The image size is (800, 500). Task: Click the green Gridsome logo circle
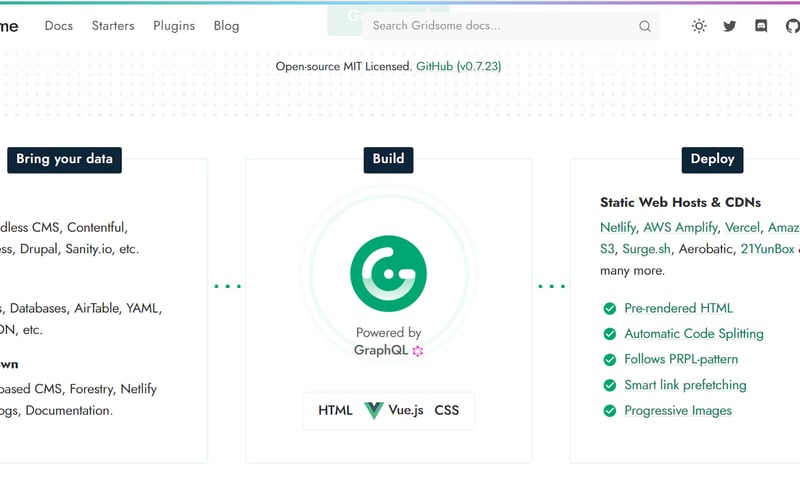pos(388,273)
